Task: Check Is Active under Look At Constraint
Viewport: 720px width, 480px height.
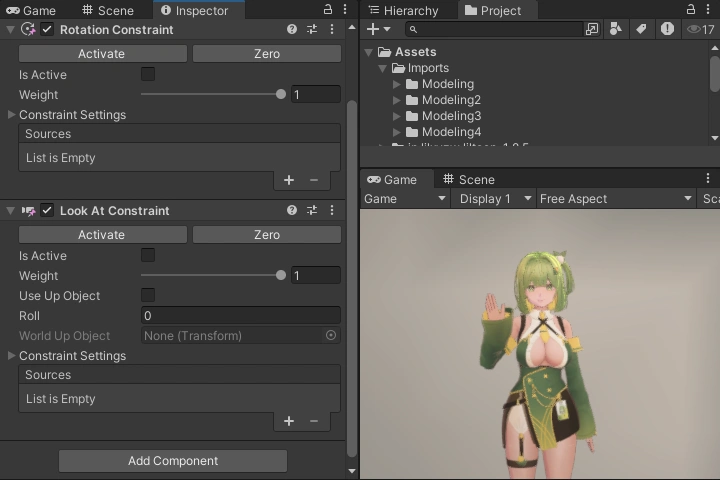Action: click(148, 255)
